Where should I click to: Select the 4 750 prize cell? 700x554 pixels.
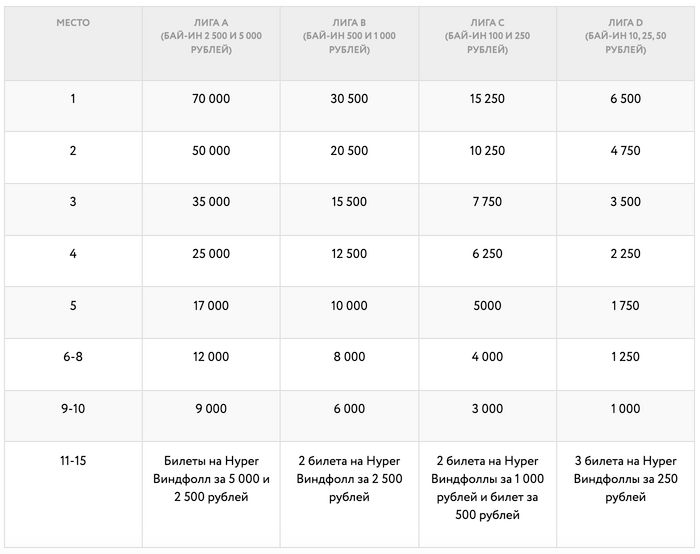[x=624, y=151]
